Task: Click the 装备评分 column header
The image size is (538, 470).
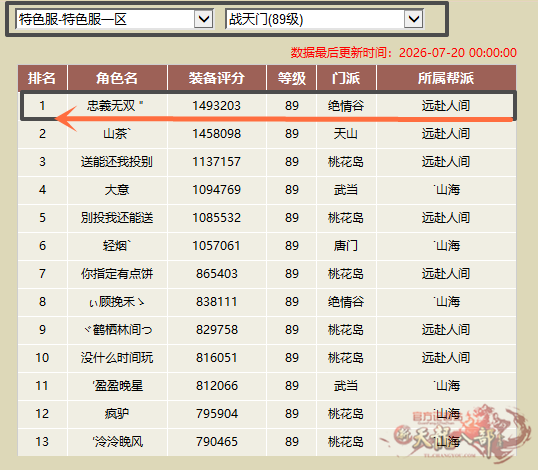Action: click(217, 78)
